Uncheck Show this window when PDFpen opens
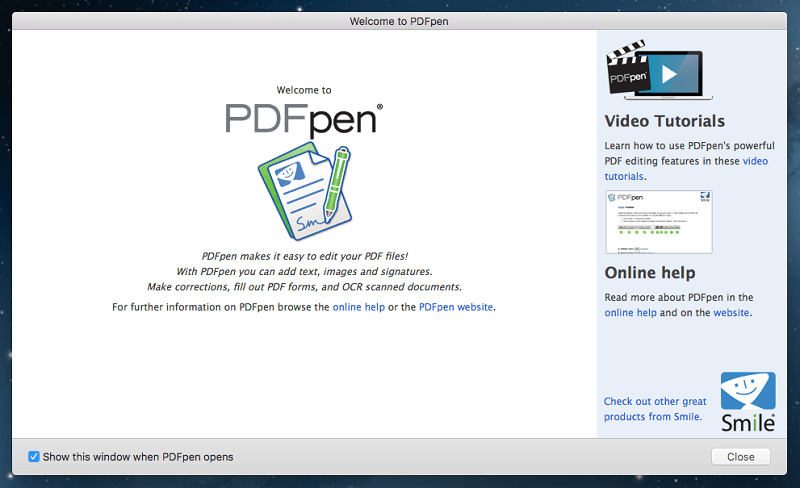This screenshot has width=800, height=488. [x=34, y=456]
